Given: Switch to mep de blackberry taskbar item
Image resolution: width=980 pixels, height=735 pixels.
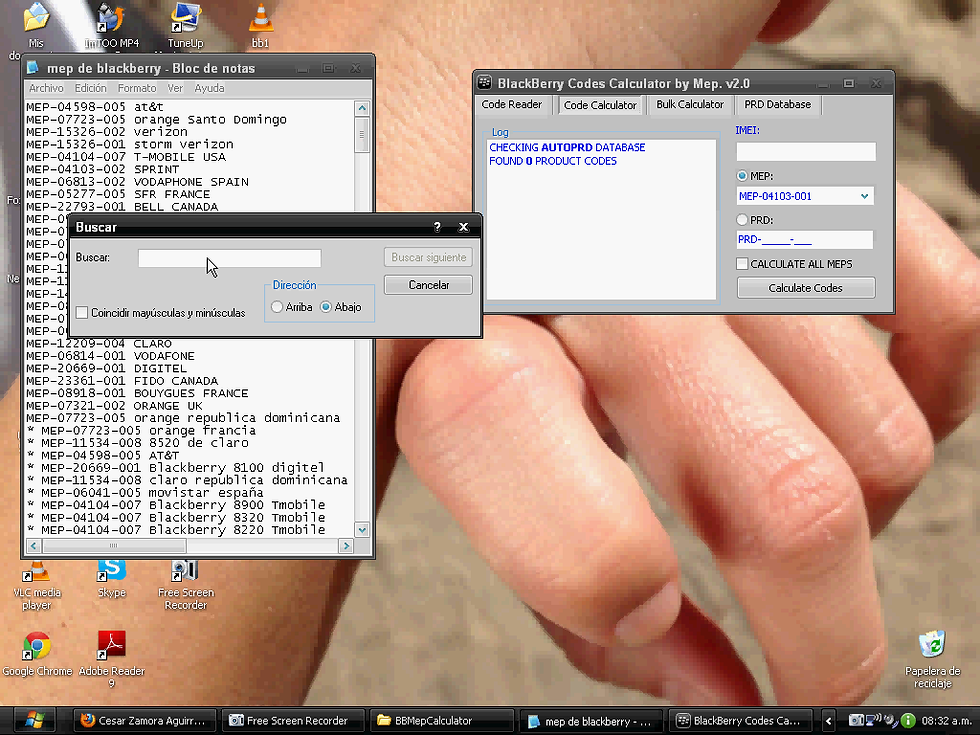Looking at the screenshot, I should click(x=590, y=721).
